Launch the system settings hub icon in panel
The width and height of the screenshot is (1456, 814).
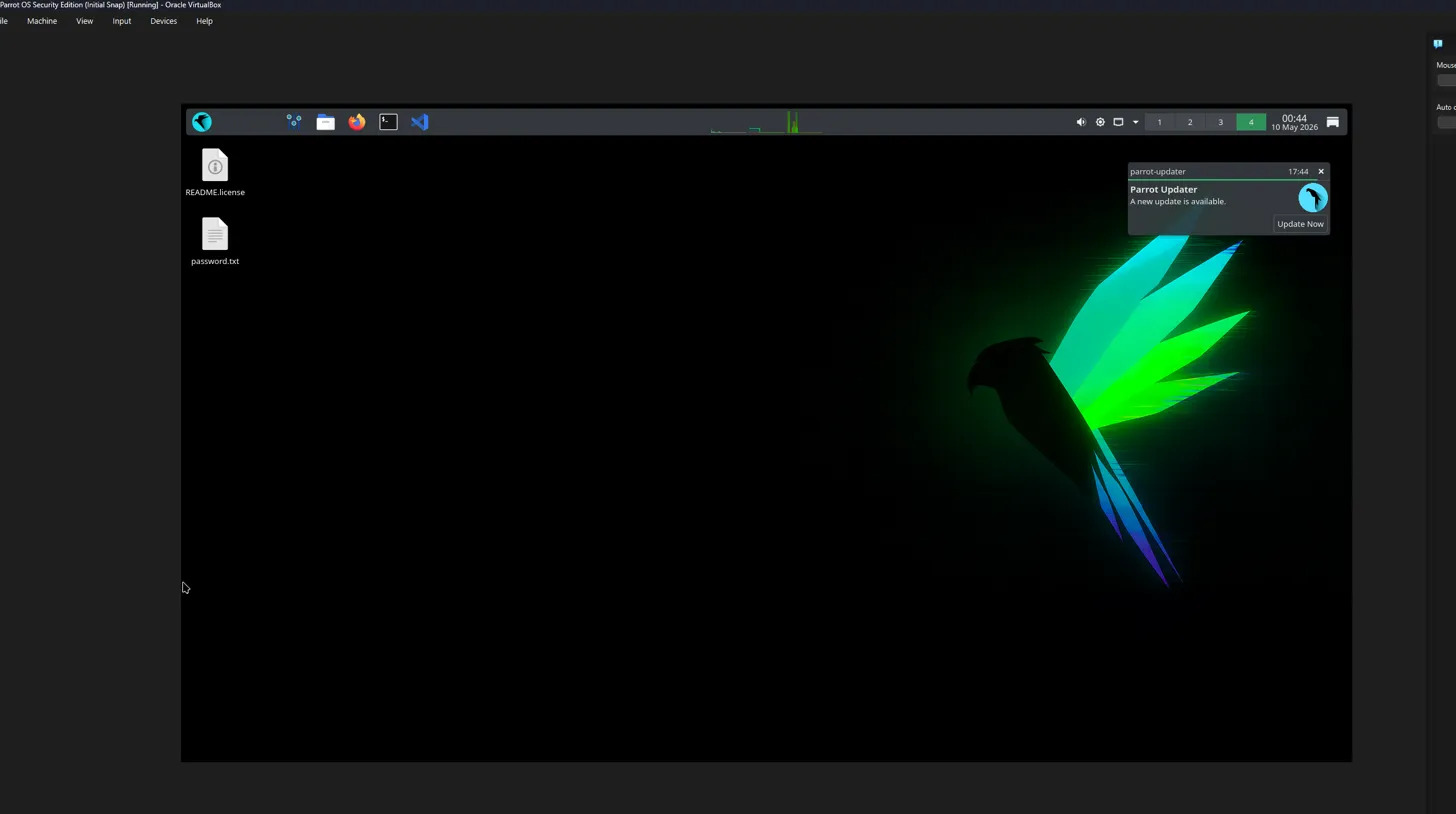tap(294, 122)
